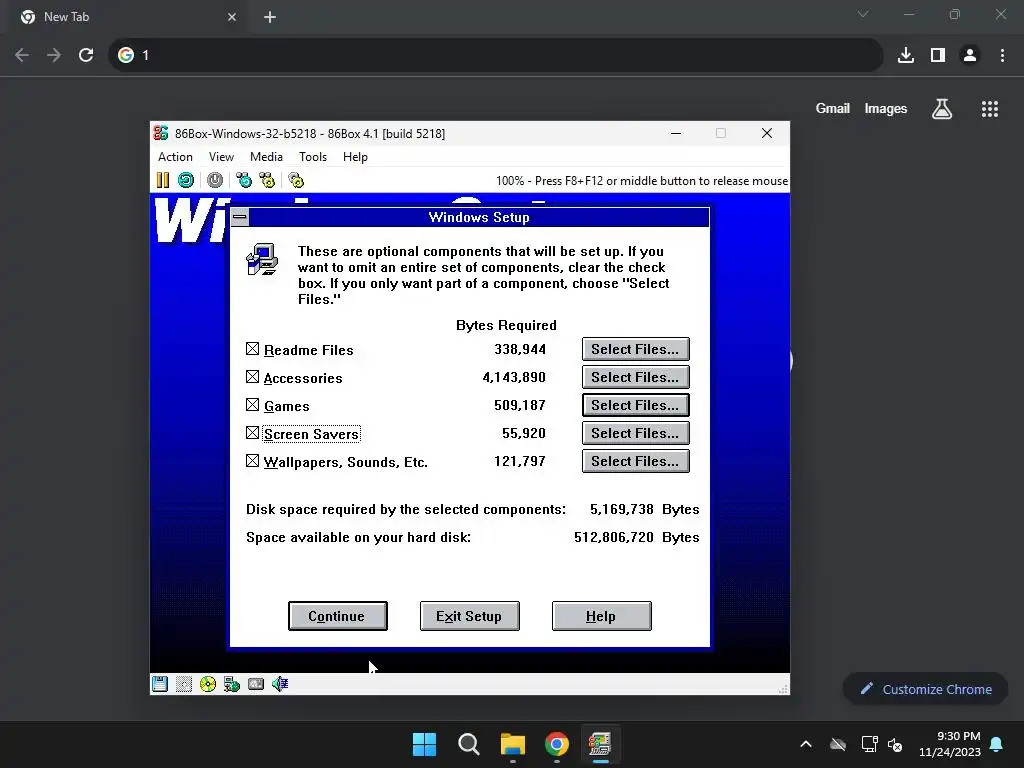
Task: Click Select Files for Games
Action: [635, 406]
